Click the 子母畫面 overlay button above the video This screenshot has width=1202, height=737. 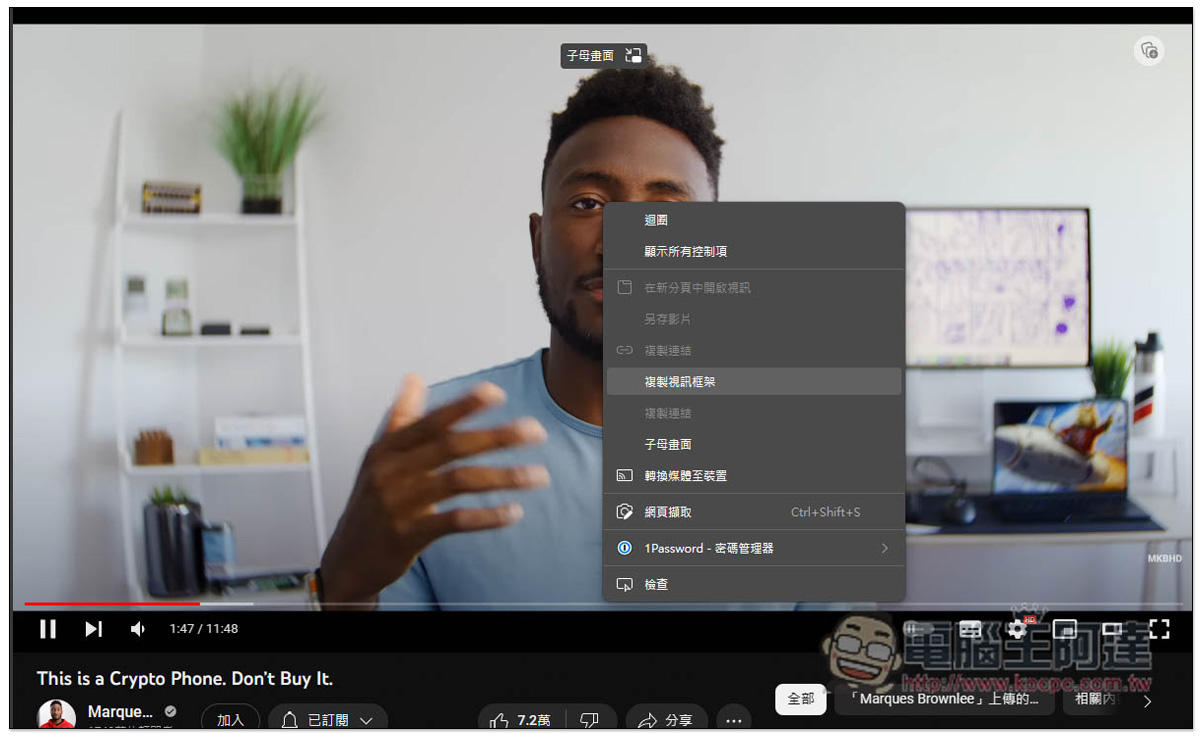tap(604, 56)
